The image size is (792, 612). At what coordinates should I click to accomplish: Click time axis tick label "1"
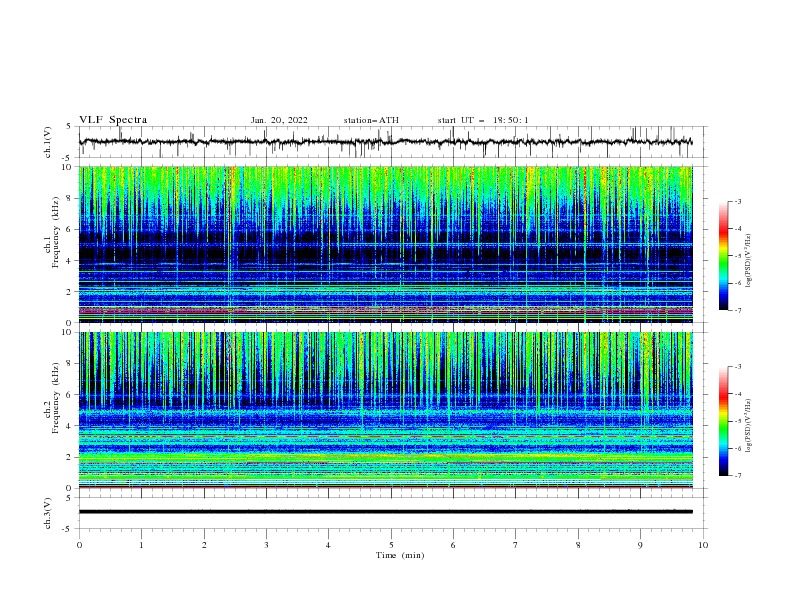141,545
